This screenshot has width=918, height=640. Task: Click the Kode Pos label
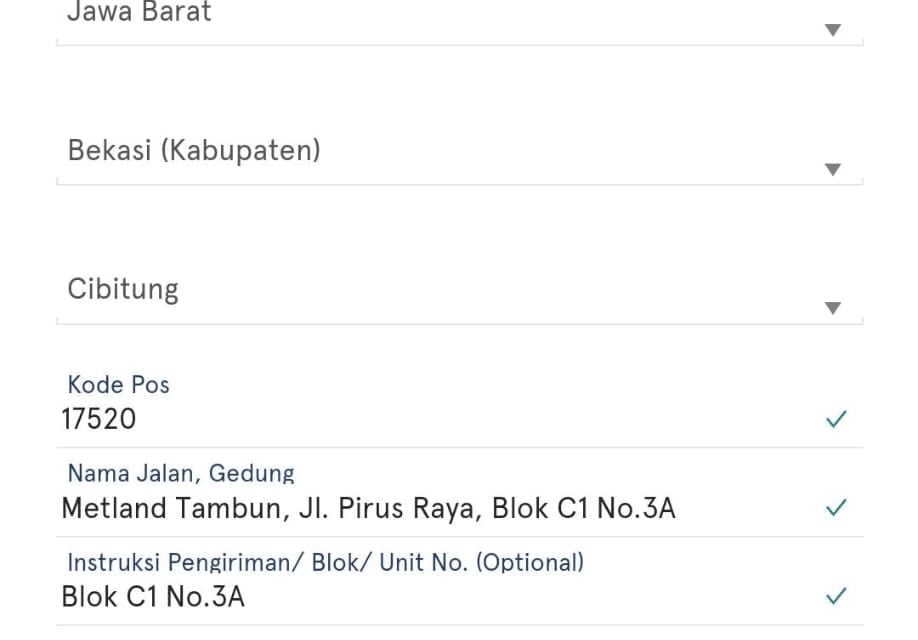coord(118,385)
